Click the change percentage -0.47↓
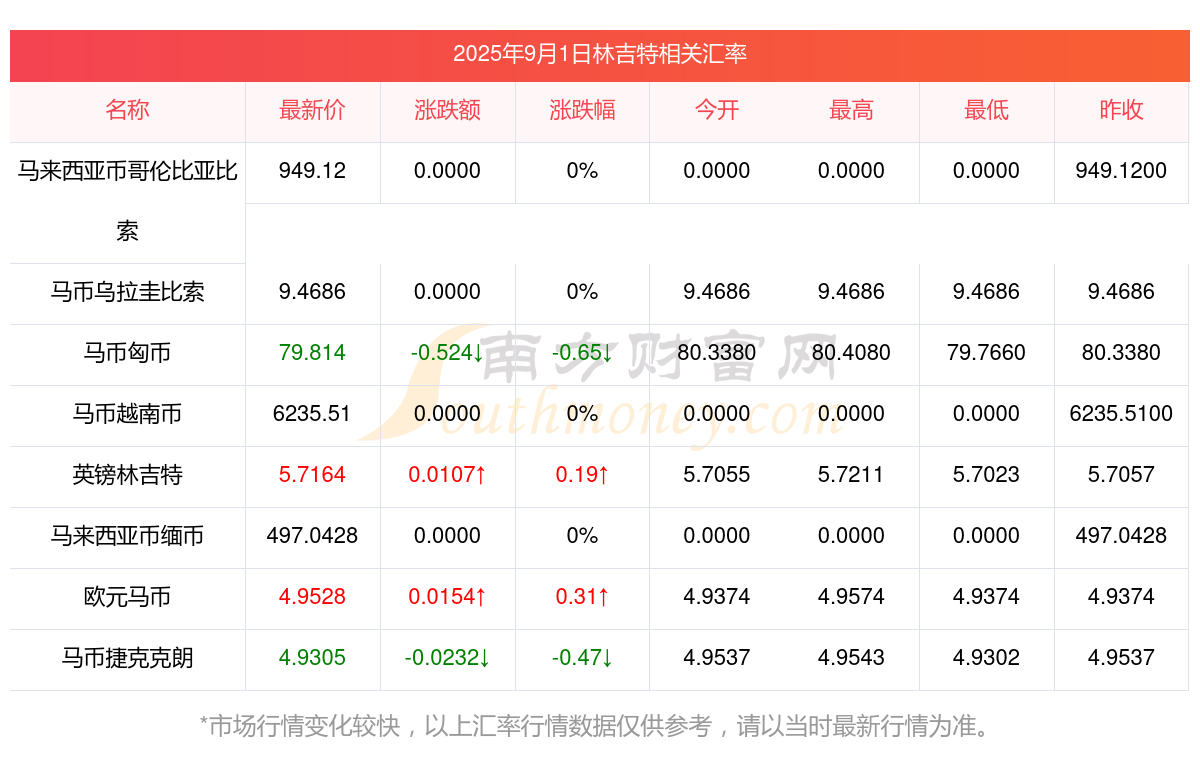The height and width of the screenshot is (757, 1200). coord(582,658)
